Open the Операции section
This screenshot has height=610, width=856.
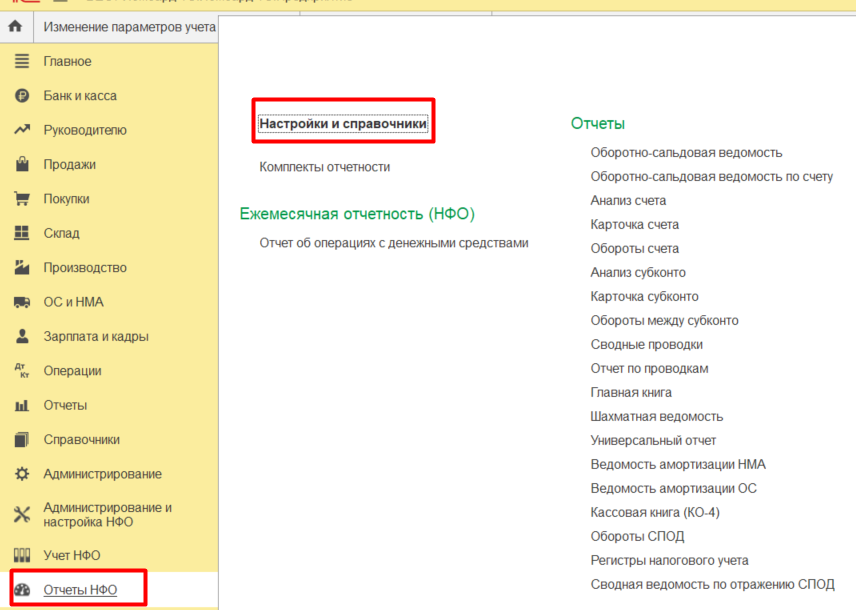point(72,371)
